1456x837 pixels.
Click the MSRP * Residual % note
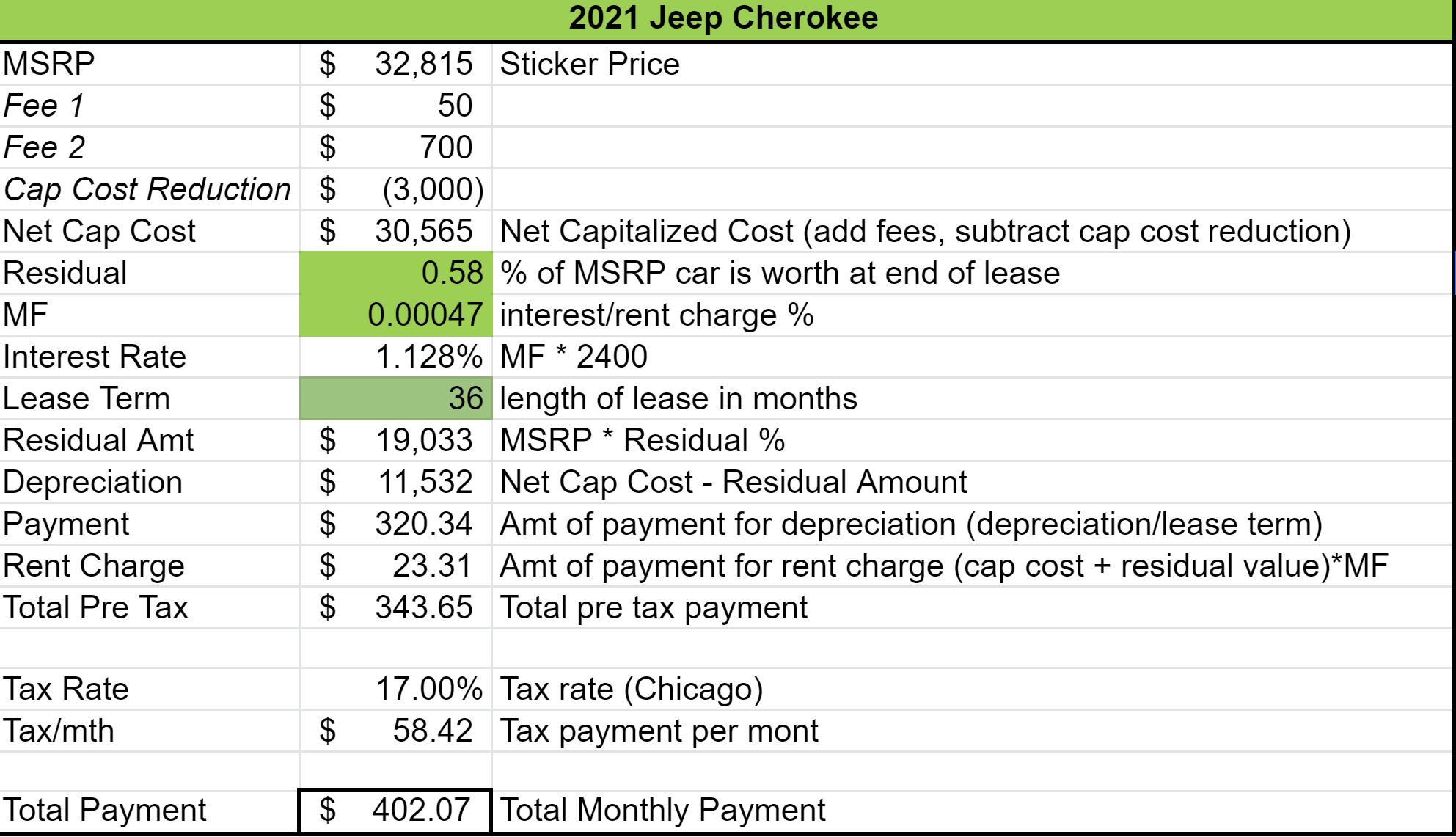pyautogui.click(x=972, y=440)
